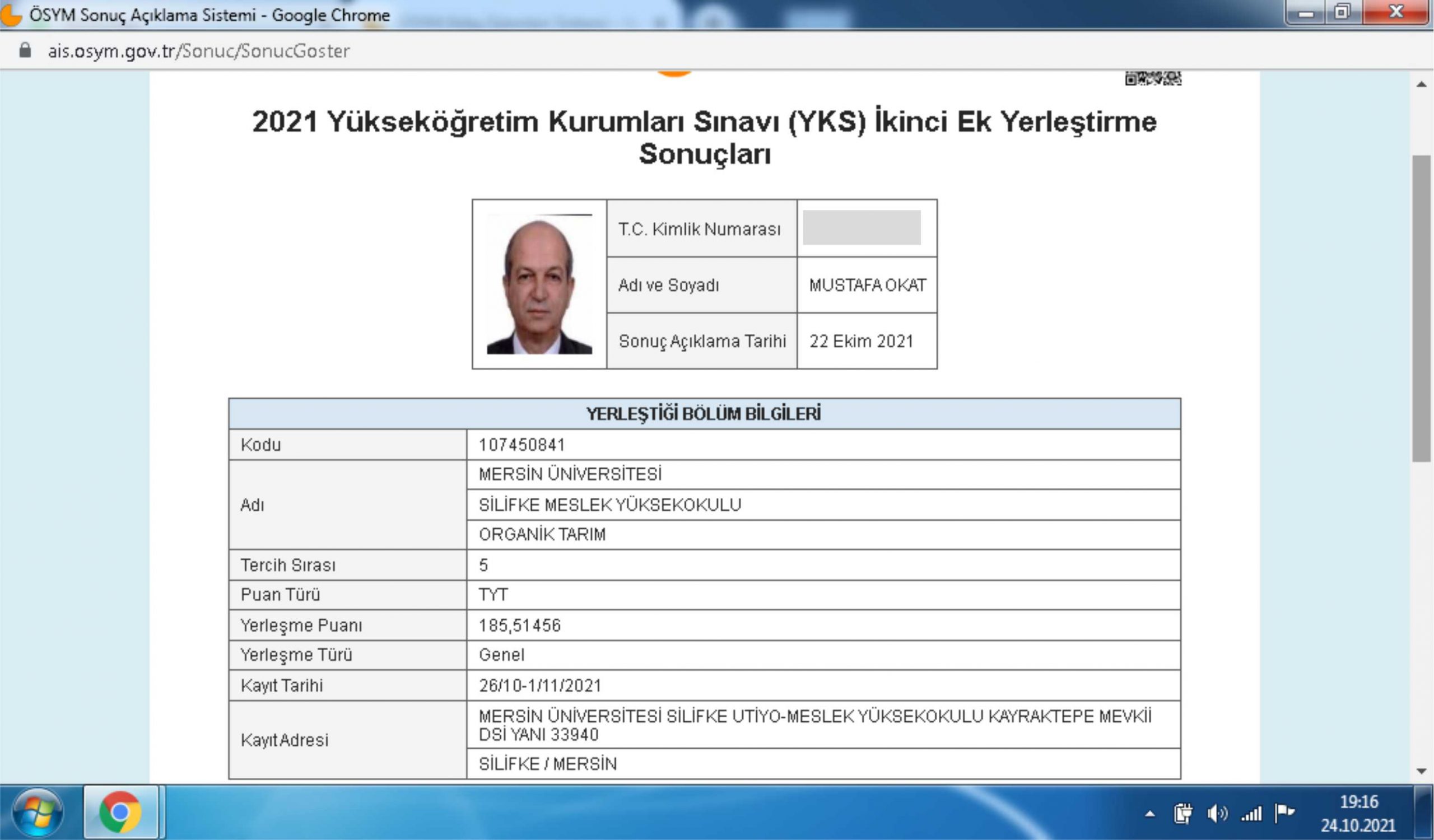Select the name text MUSTAFA OKAT
This screenshot has width=1434, height=840.
[x=867, y=285]
